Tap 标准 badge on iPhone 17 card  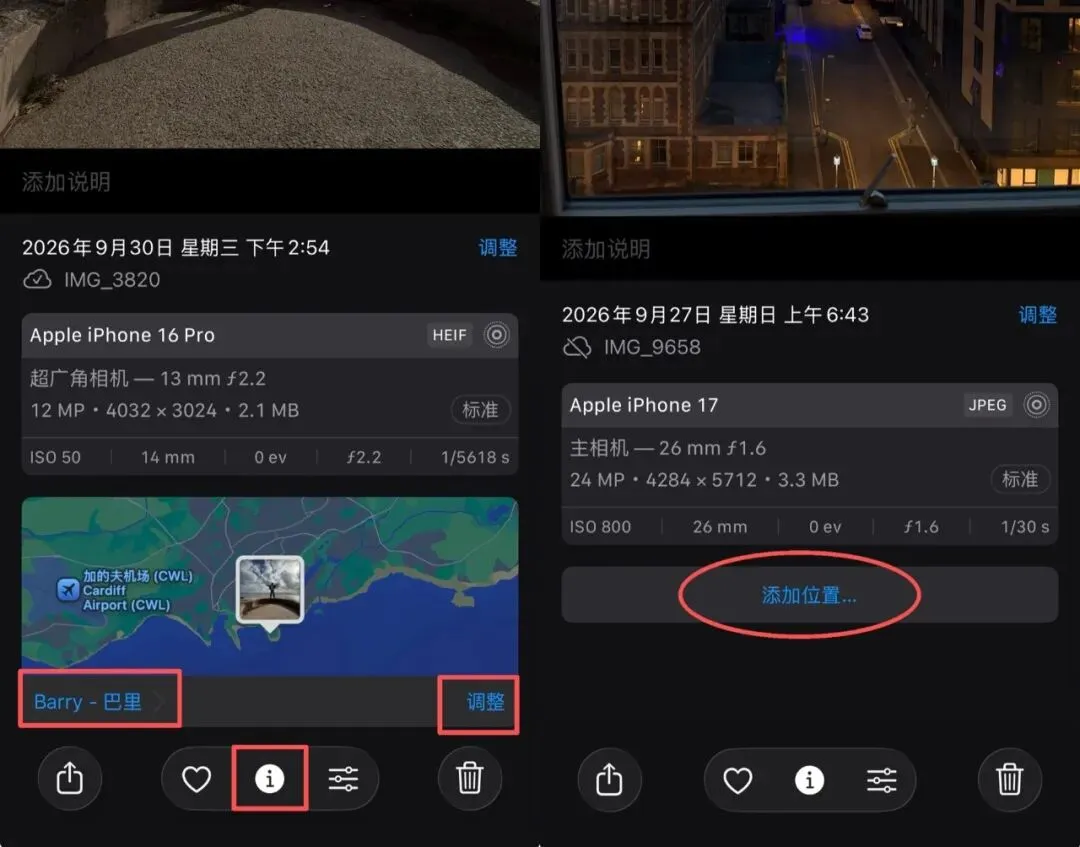pos(1020,479)
